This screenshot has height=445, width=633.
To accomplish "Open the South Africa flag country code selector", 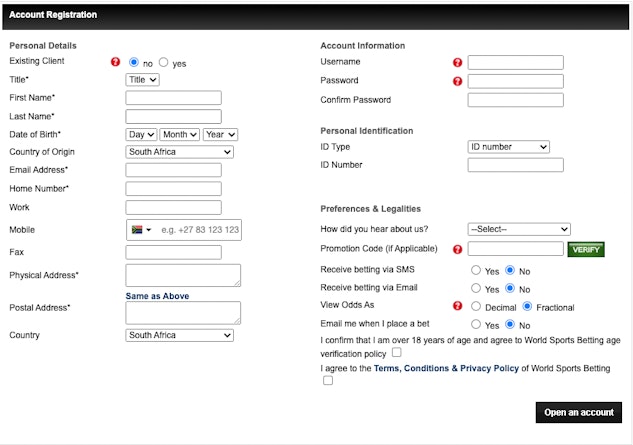I will coord(141,230).
